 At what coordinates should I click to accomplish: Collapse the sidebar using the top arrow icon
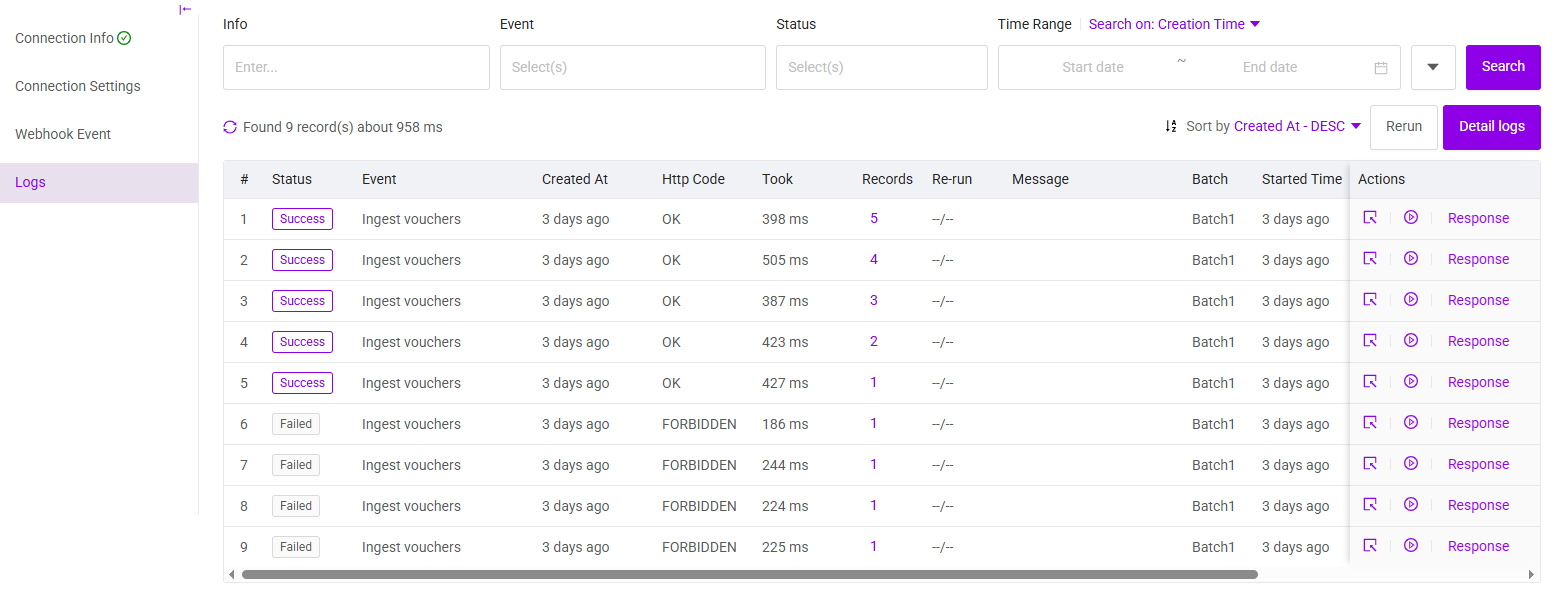point(185,9)
